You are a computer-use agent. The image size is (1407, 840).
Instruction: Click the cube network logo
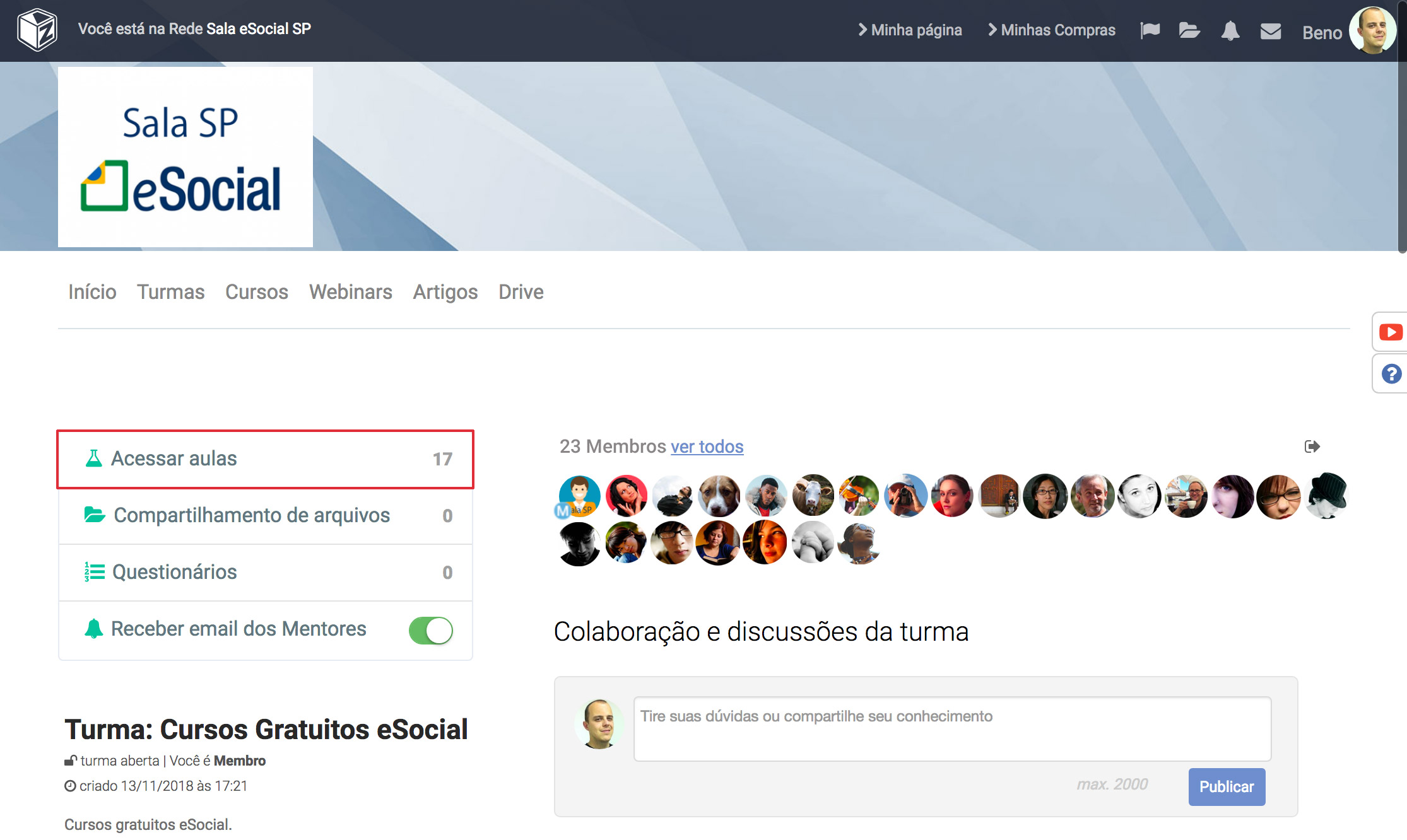click(37, 30)
